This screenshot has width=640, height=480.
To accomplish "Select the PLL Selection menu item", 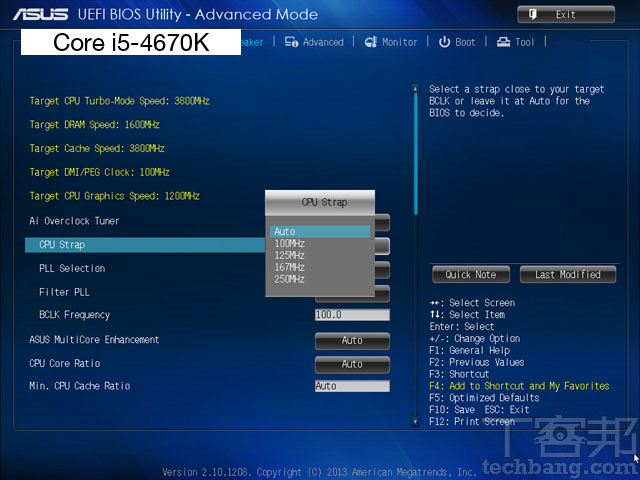I will [x=72, y=268].
